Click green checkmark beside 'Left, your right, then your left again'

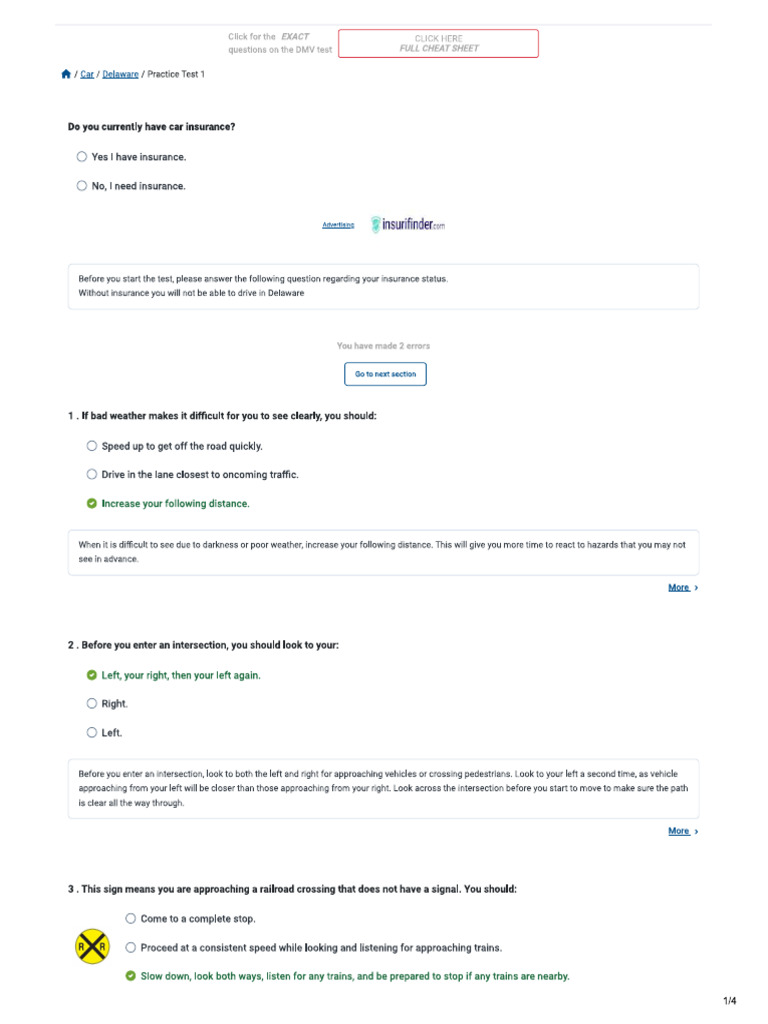pos(92,675)
